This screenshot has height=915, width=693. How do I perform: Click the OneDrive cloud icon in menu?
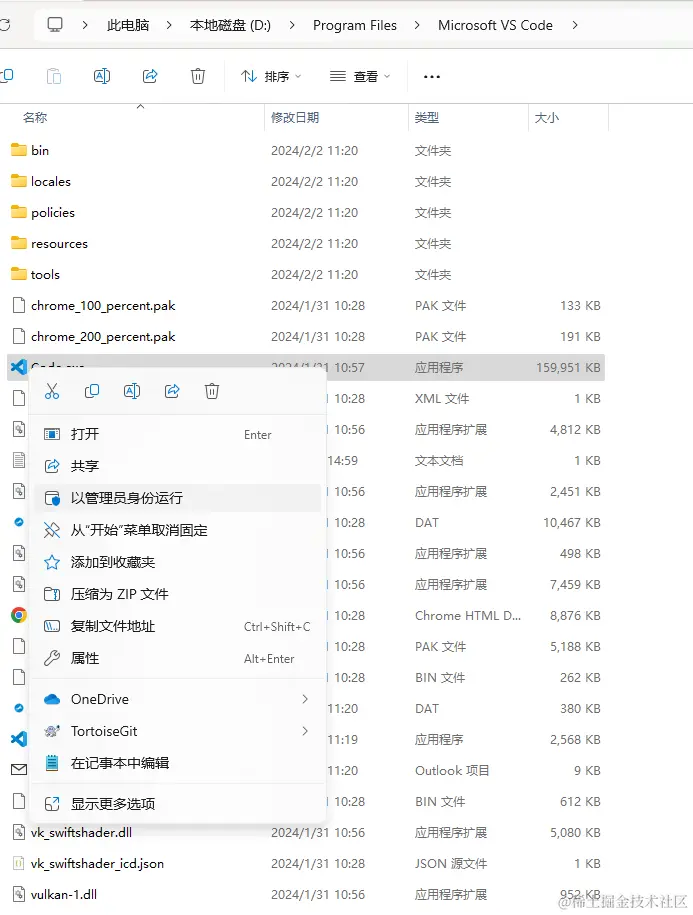(52, 699)
